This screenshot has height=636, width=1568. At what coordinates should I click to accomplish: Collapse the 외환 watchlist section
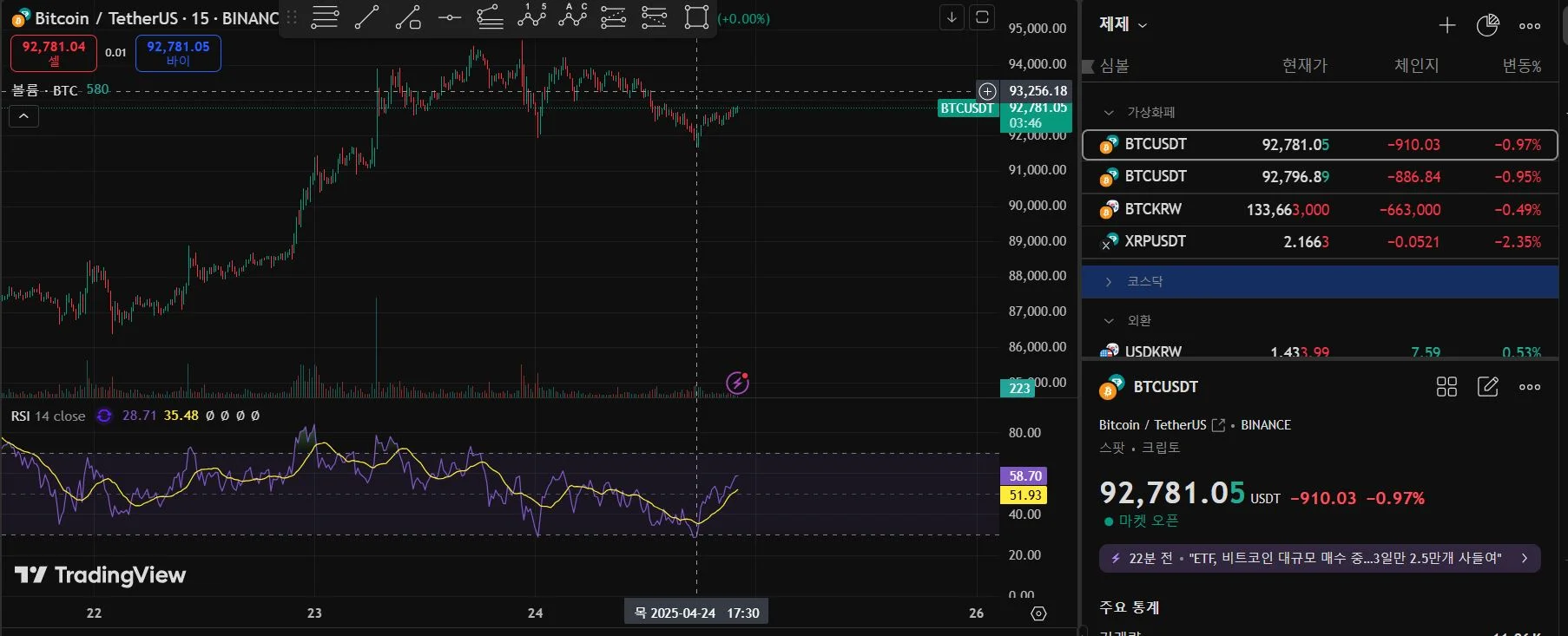pos(1109,321)
